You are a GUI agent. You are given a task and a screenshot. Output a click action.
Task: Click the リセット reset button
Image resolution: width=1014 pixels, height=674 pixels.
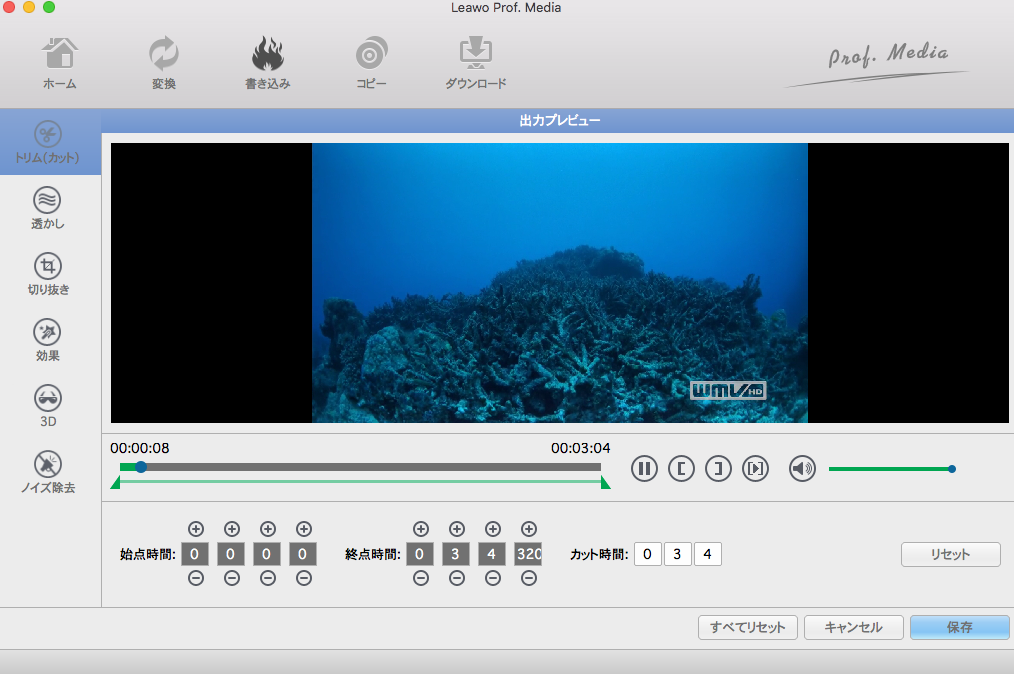pyautogui.click(x=951, y=554)
